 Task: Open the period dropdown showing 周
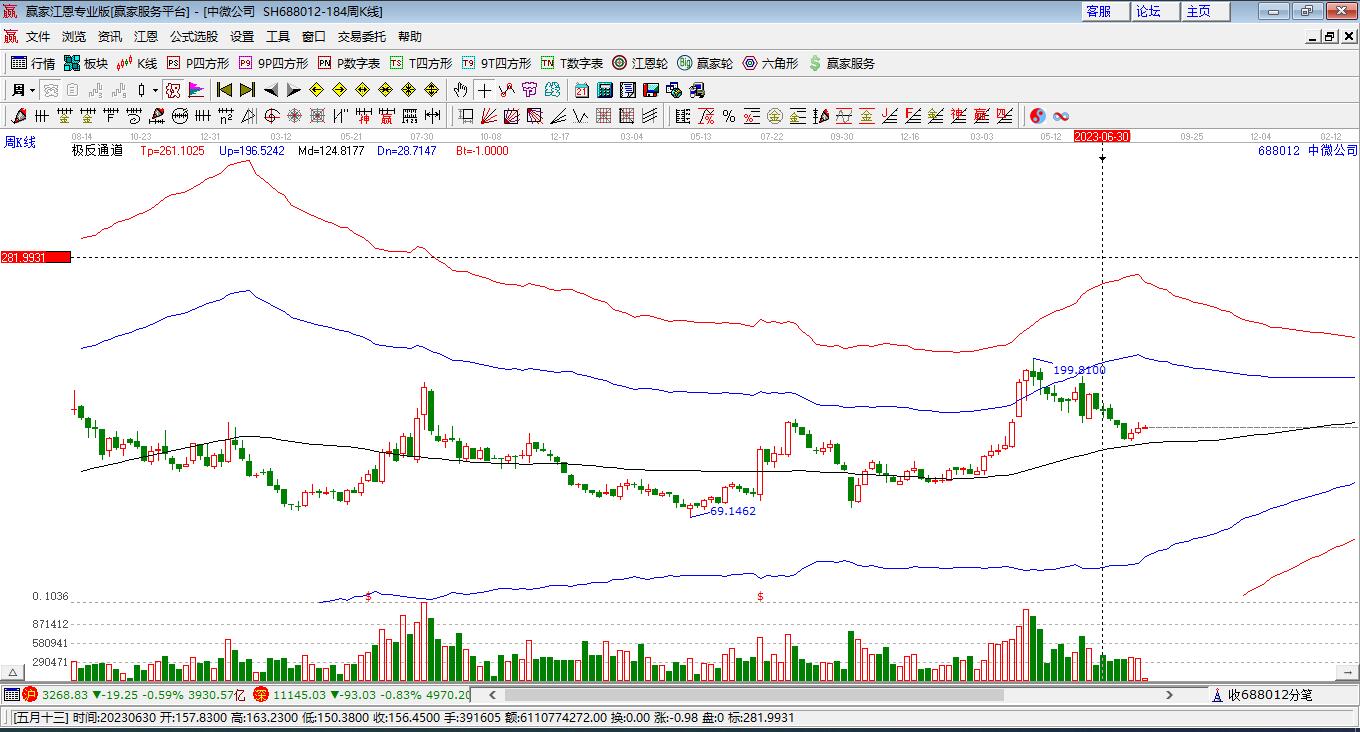coord(23,90)
